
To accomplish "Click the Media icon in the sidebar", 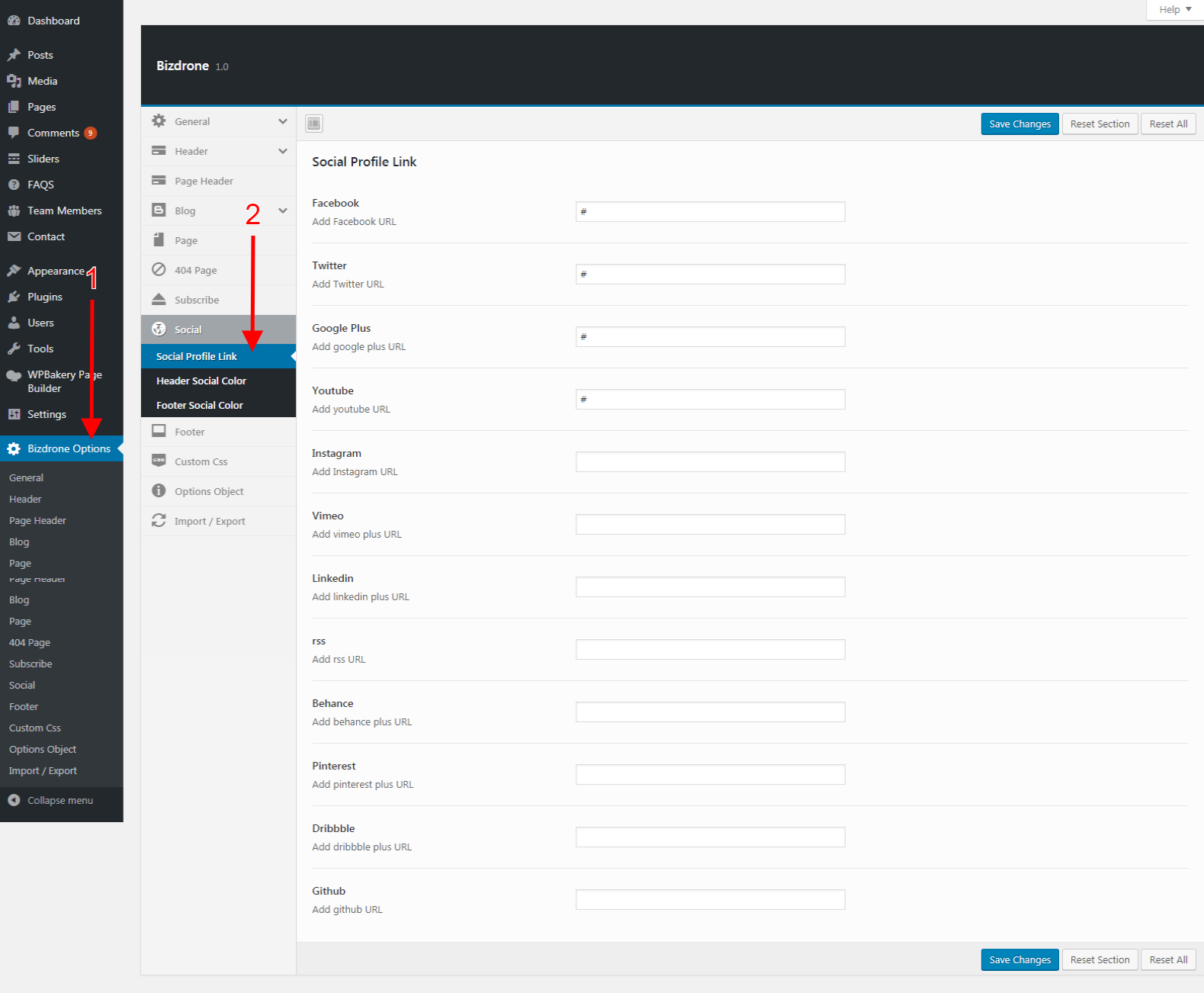I will coord(14,81).
